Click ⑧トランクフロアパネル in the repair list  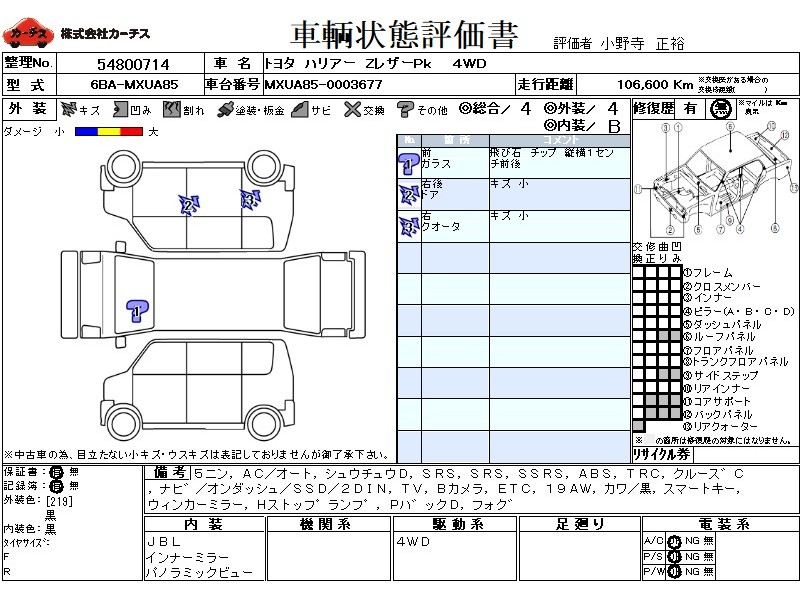pyautogui.click(x=736, y=362)
